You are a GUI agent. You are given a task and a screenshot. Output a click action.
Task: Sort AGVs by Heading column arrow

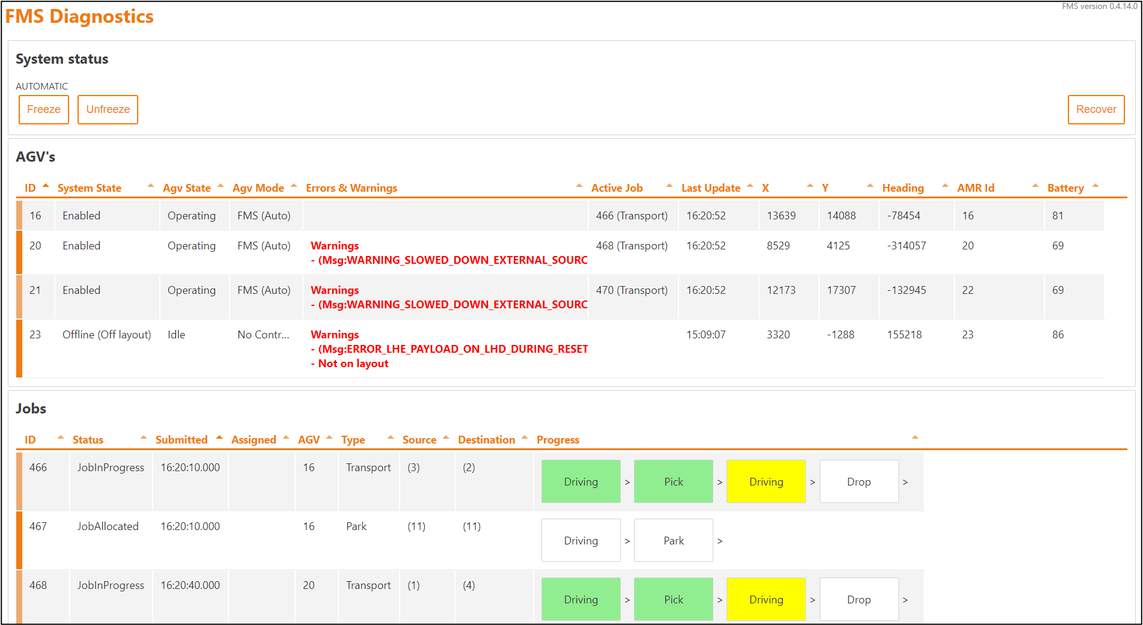pyautogui.click(x=945, y=188)
